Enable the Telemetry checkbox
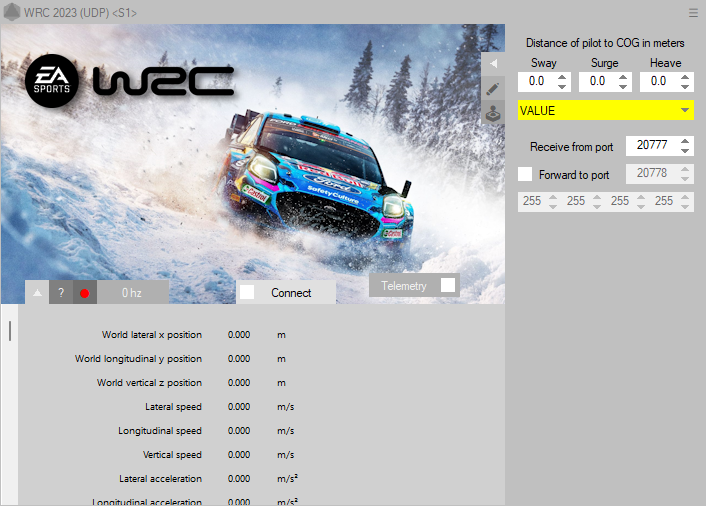 (448, 285)
